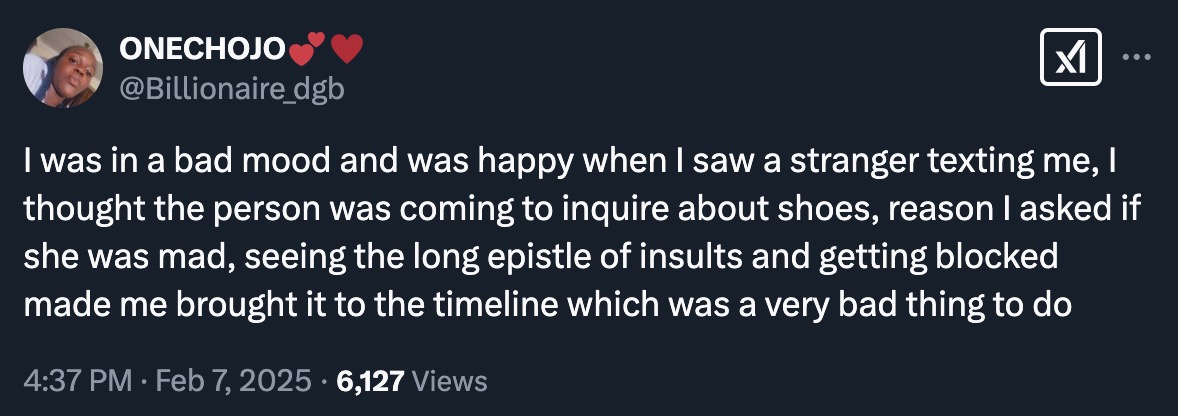Click the @Billionaire_dgb handle

coord(232,89)
